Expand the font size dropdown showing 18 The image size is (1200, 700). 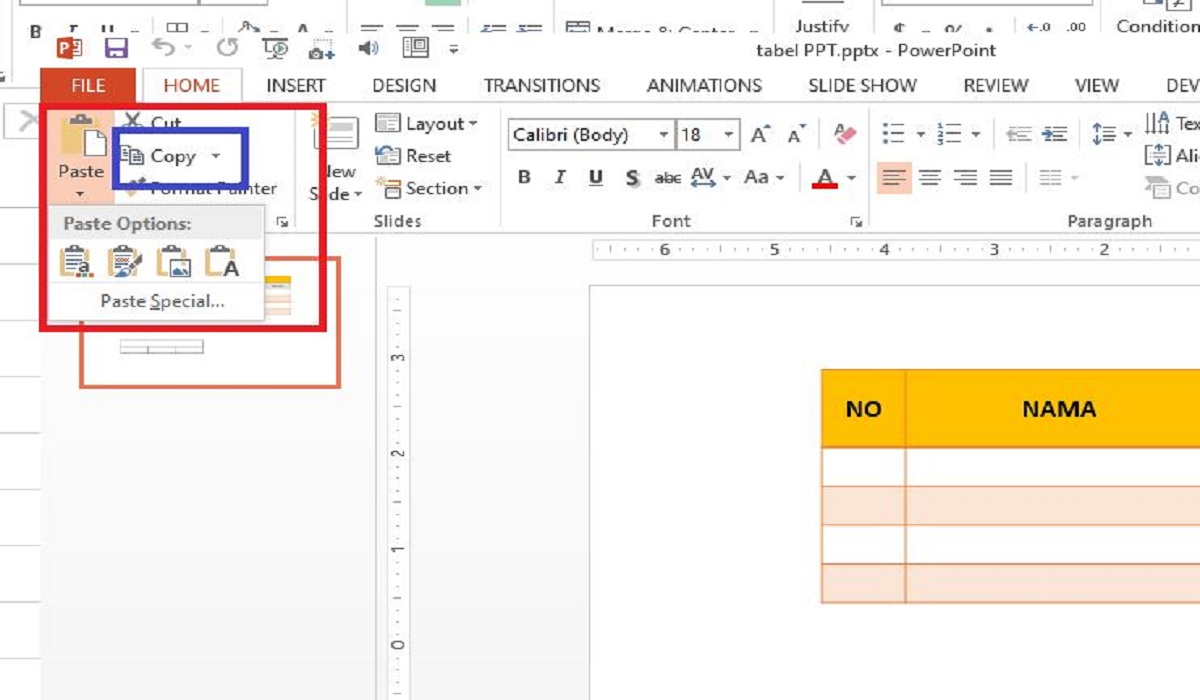[729, 135]
